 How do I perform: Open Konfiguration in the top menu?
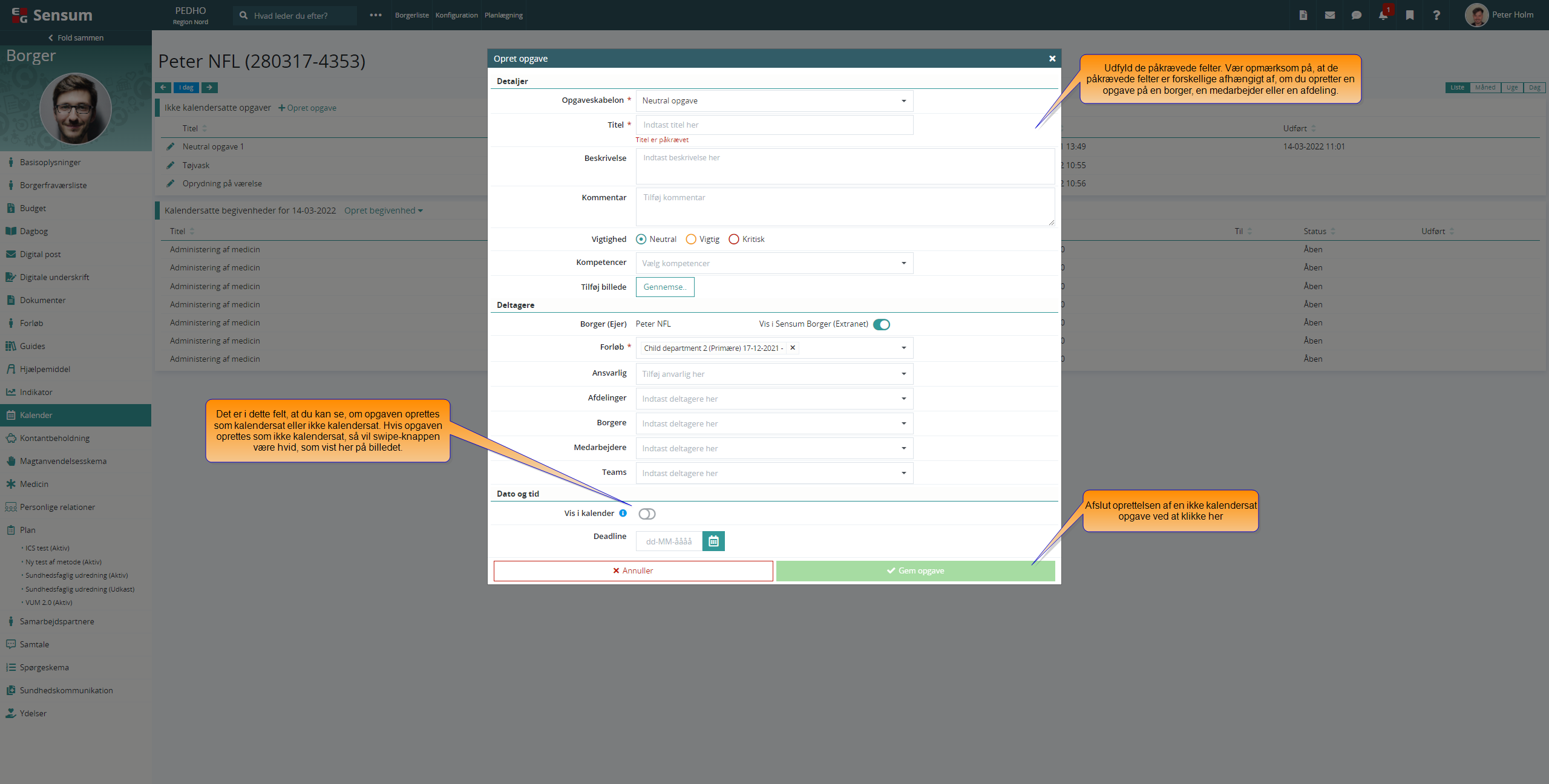456,15
